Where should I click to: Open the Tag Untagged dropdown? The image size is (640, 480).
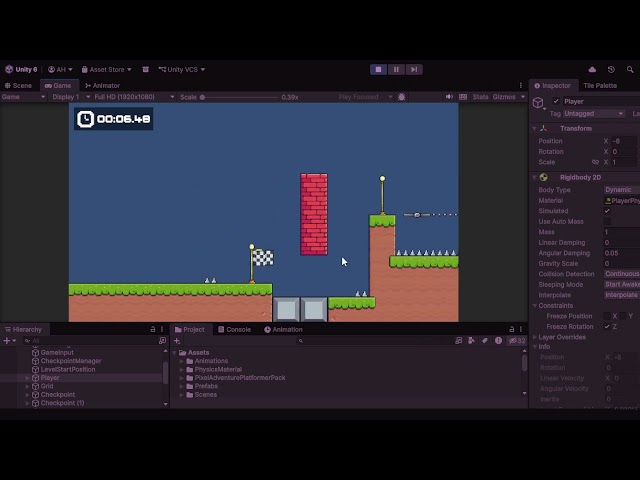[x=594, y=113]
